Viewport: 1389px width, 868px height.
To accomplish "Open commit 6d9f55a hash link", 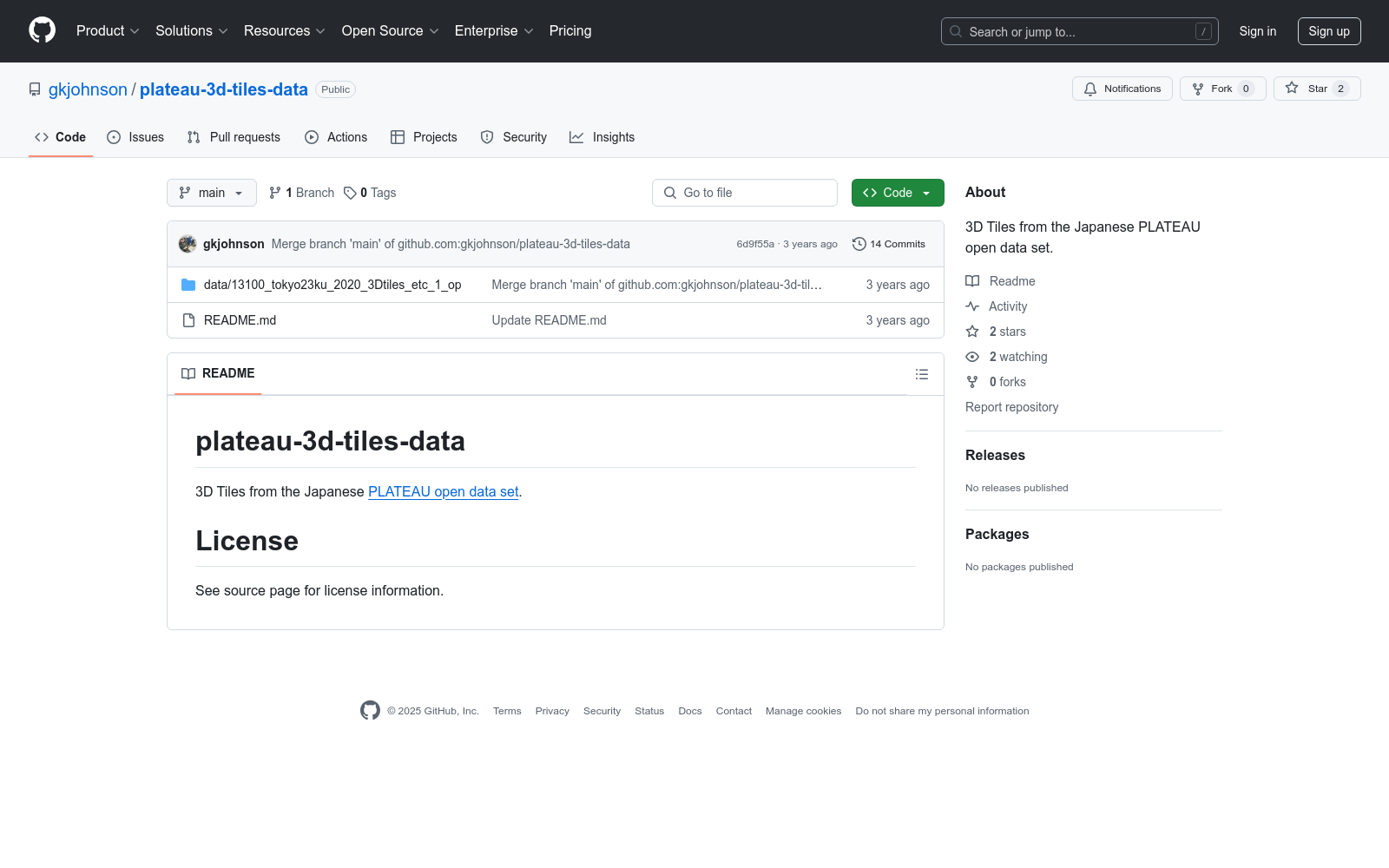I will tap(755, 244).
